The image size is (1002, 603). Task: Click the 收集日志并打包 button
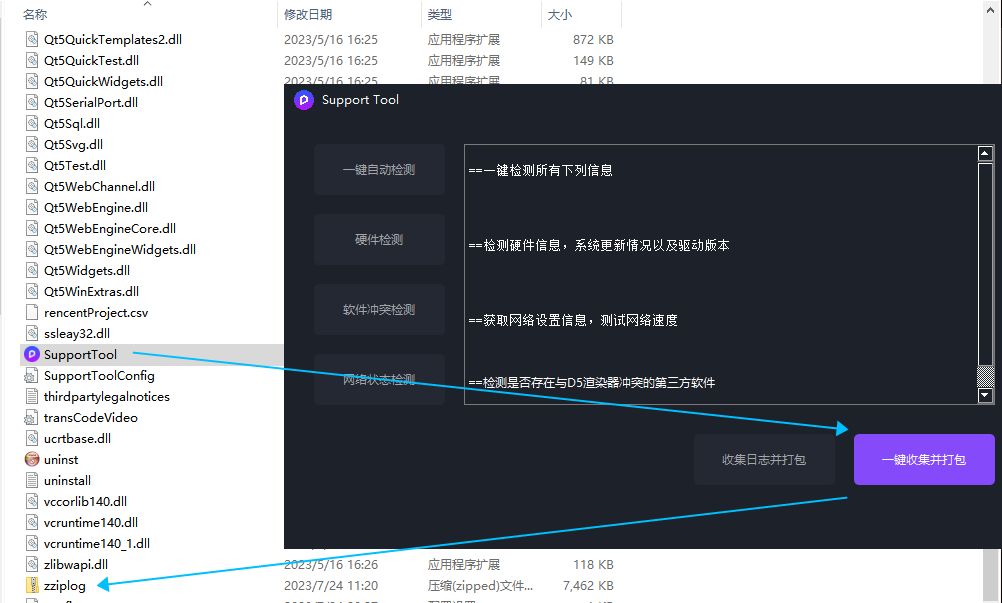(764, 460)
